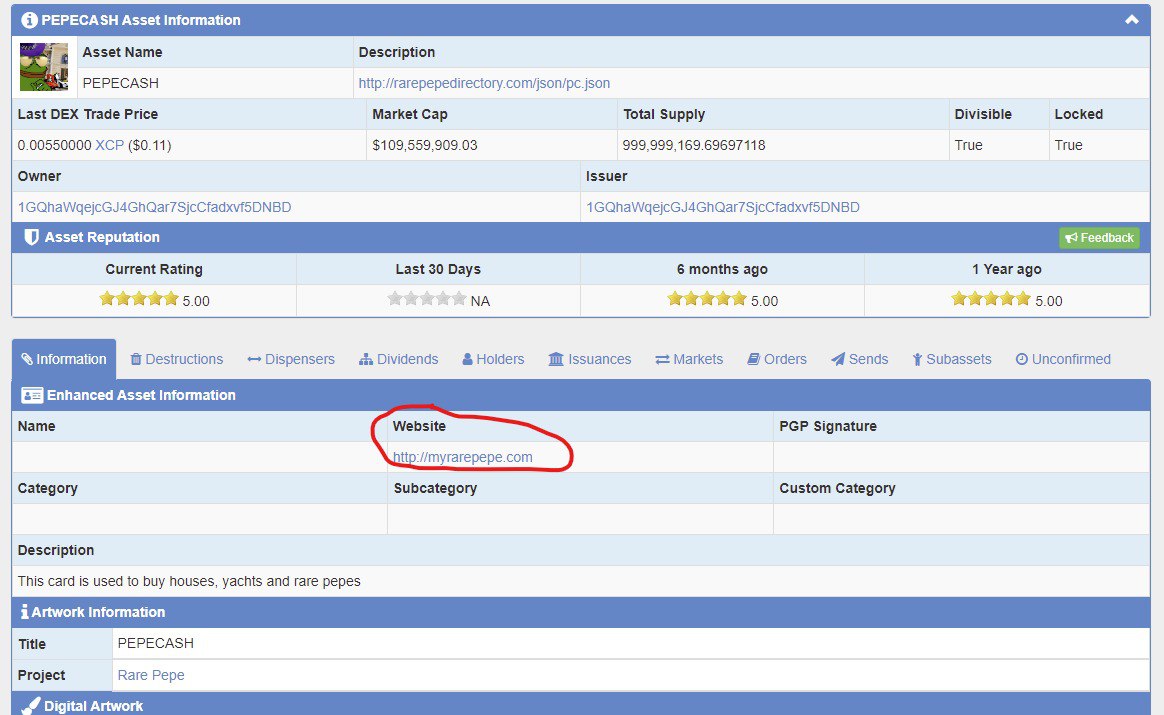The image size is (1164, 715).
Task: Switch to the Orders tab
Action: pos(776,359)
